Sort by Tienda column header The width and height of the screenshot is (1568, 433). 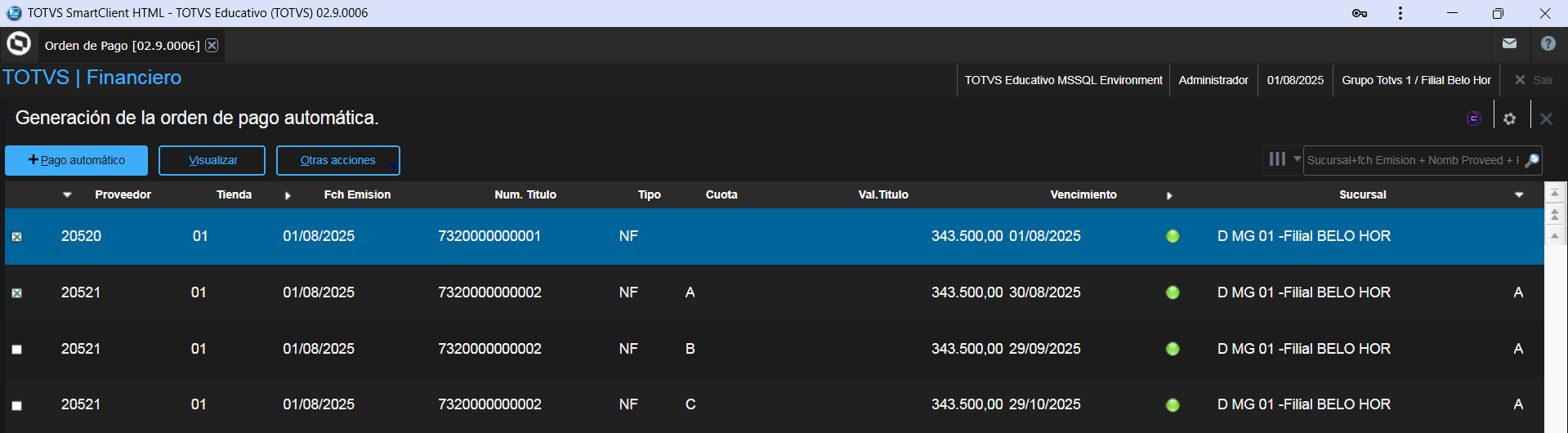[234, 194]
